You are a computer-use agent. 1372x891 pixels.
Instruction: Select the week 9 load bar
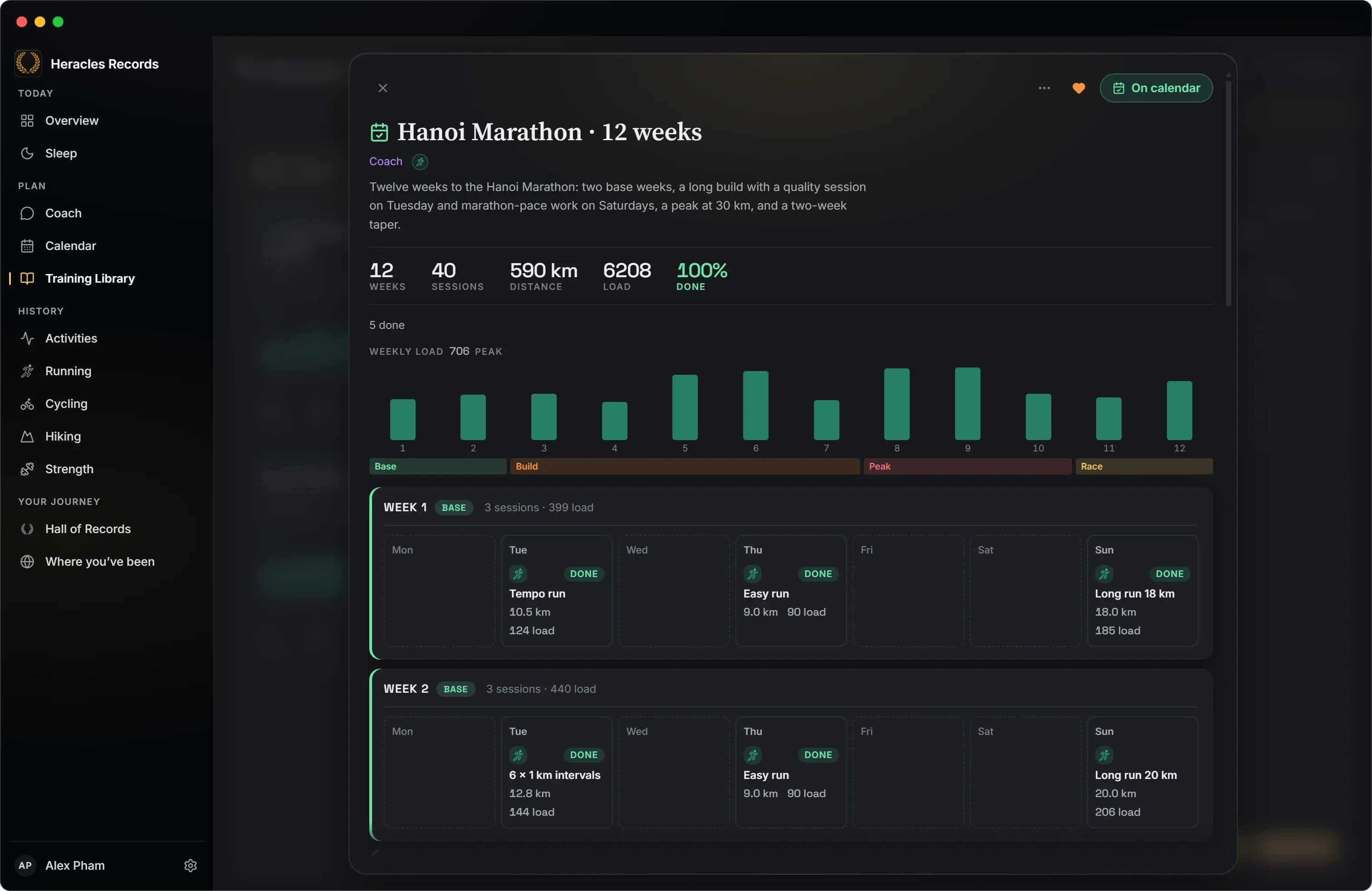coord(967,403)
